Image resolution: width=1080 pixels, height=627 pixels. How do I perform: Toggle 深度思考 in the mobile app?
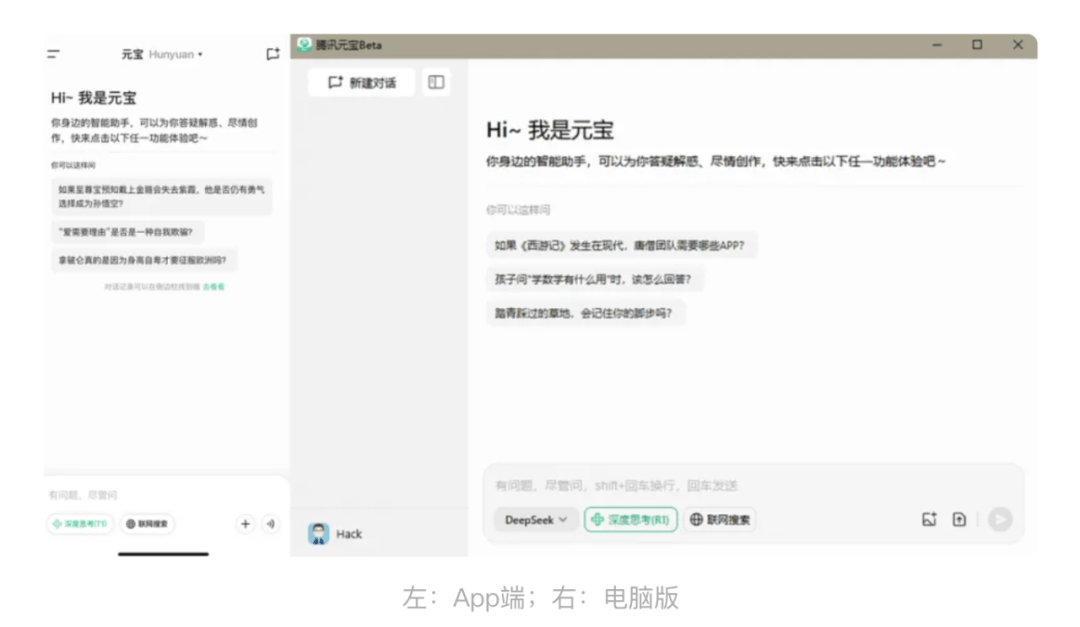pos(80,524)
